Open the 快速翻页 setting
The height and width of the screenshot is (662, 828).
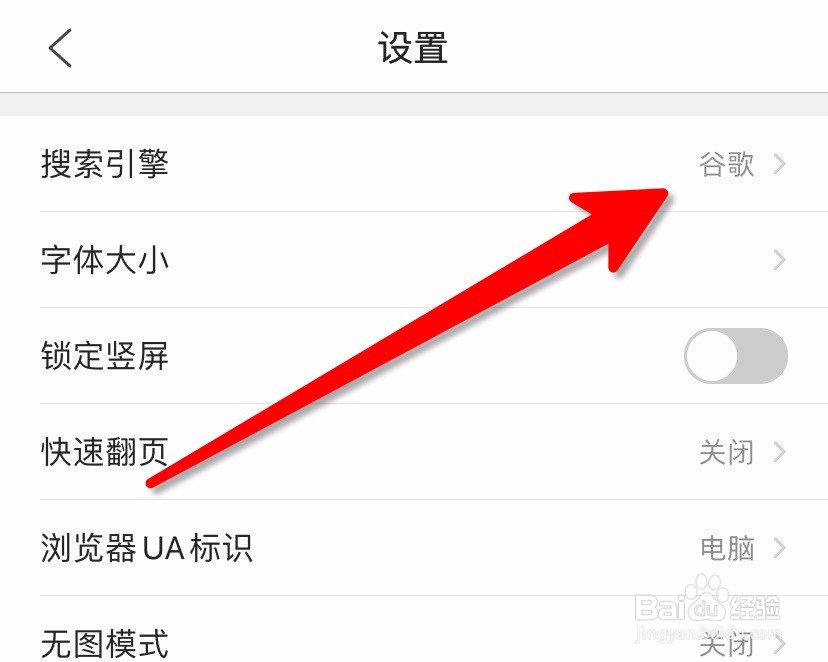pos(414,452)
